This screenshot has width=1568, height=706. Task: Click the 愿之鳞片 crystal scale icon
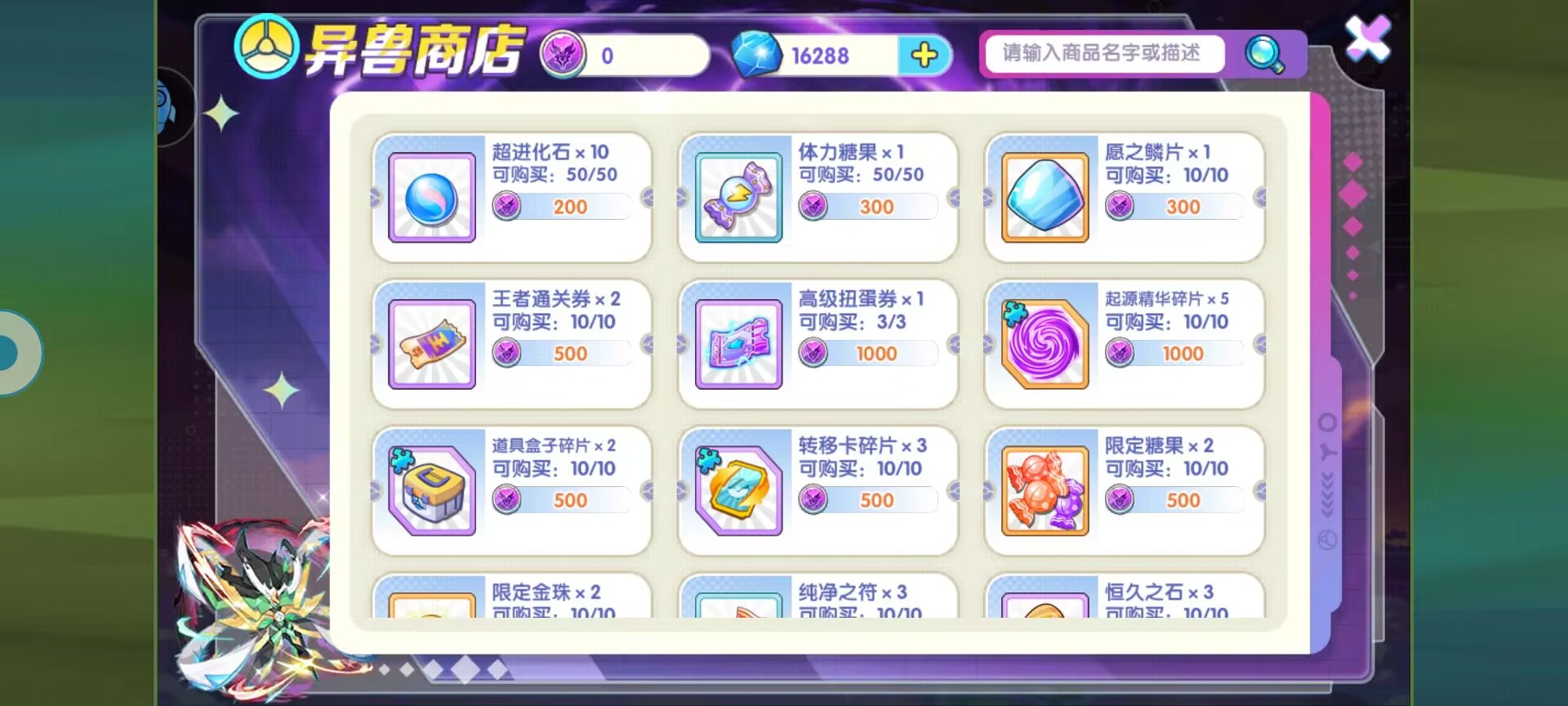click(1045, 198)
